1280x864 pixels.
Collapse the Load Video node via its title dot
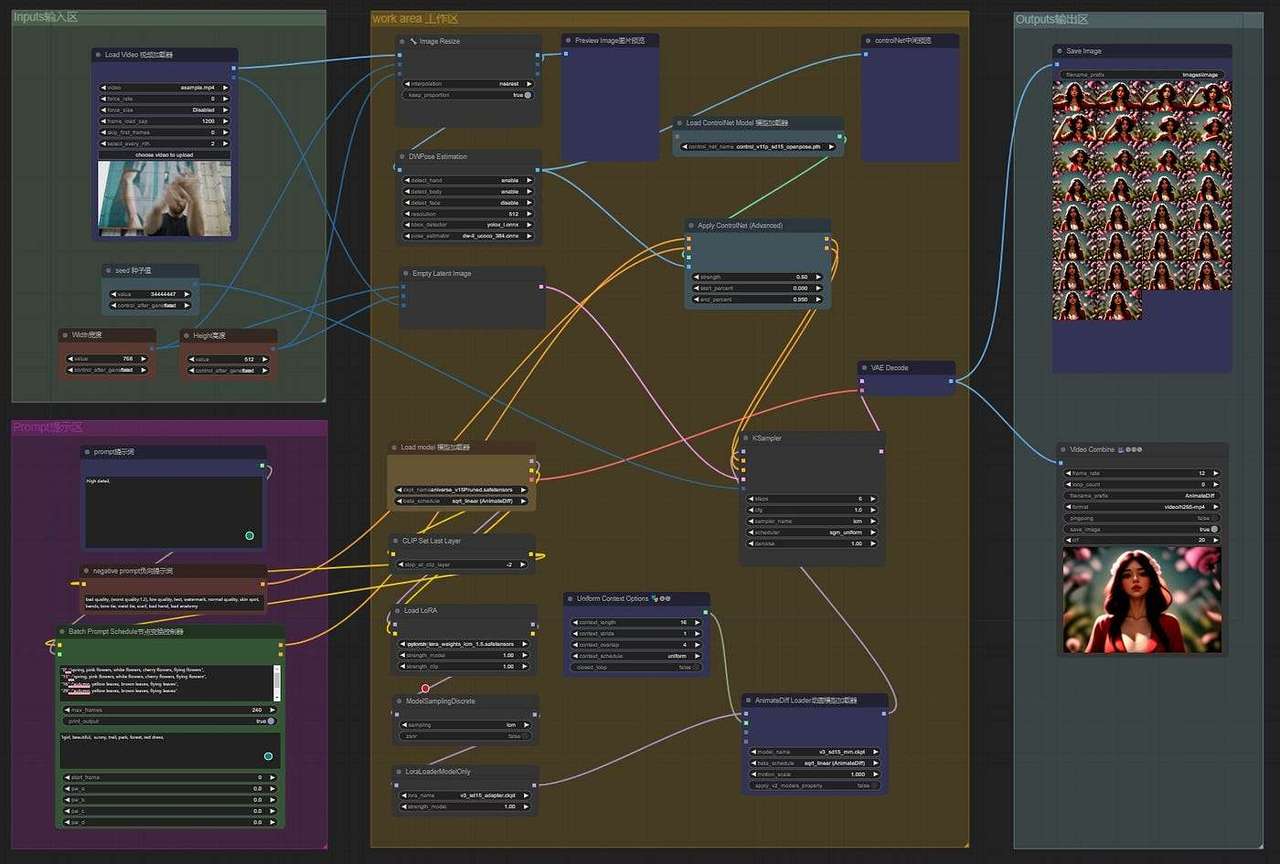point(99,55)
